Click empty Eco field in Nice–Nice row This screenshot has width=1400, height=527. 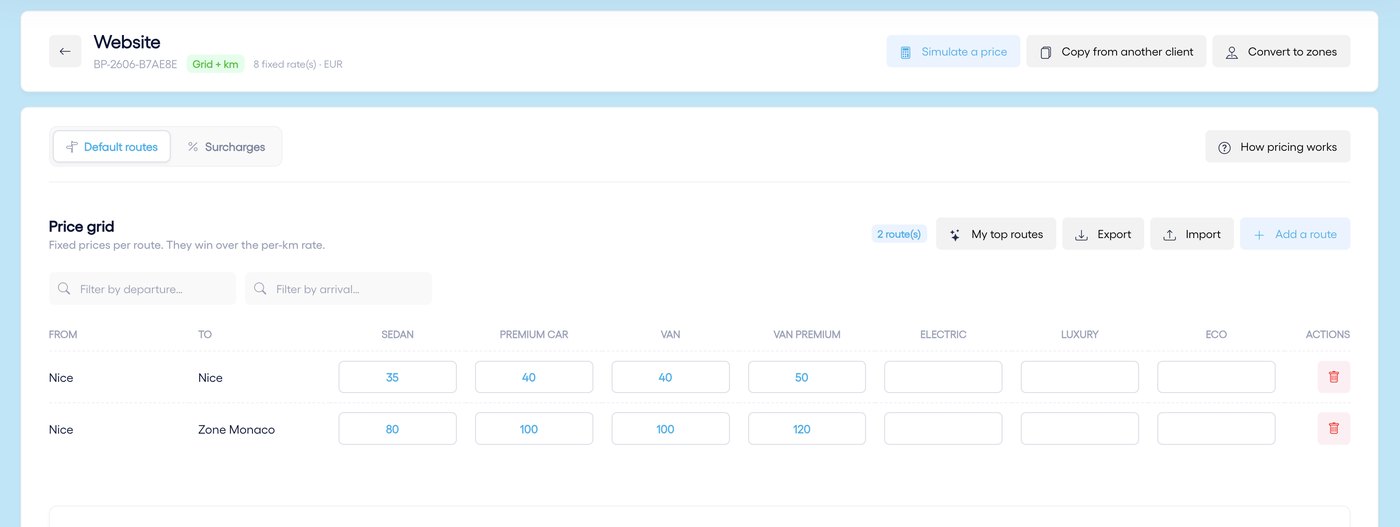1216,377
